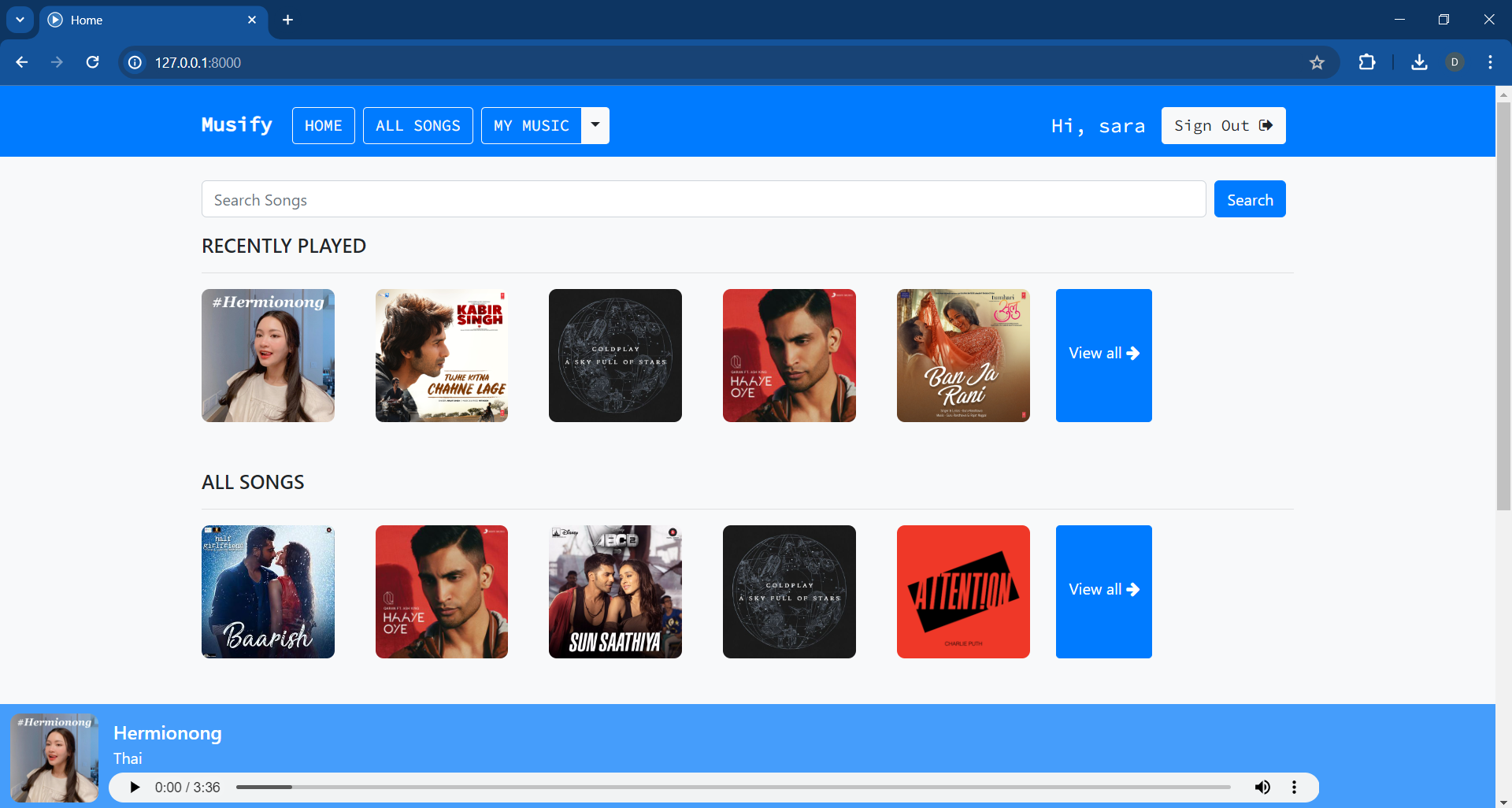Mute the audio player volume
The width and height of the screenshot is (1512, 808).
1262,788
